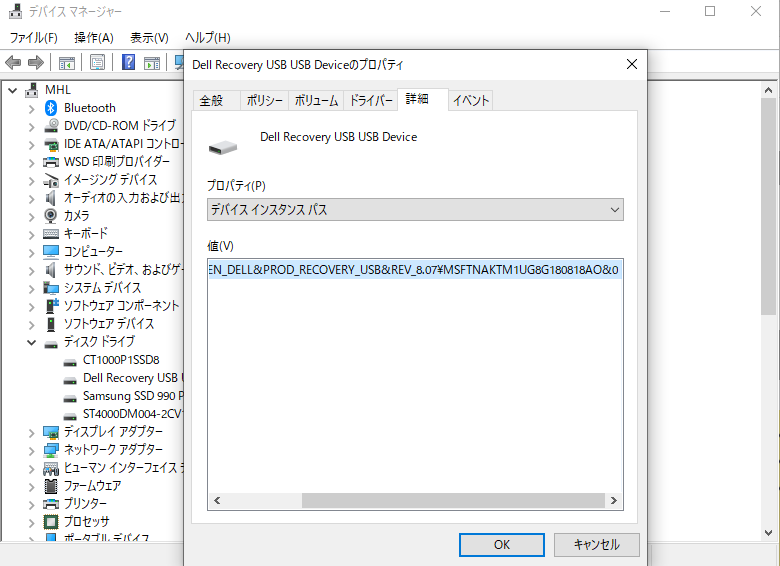Switch to the ポリシー tab

click(x=265, y=101)
